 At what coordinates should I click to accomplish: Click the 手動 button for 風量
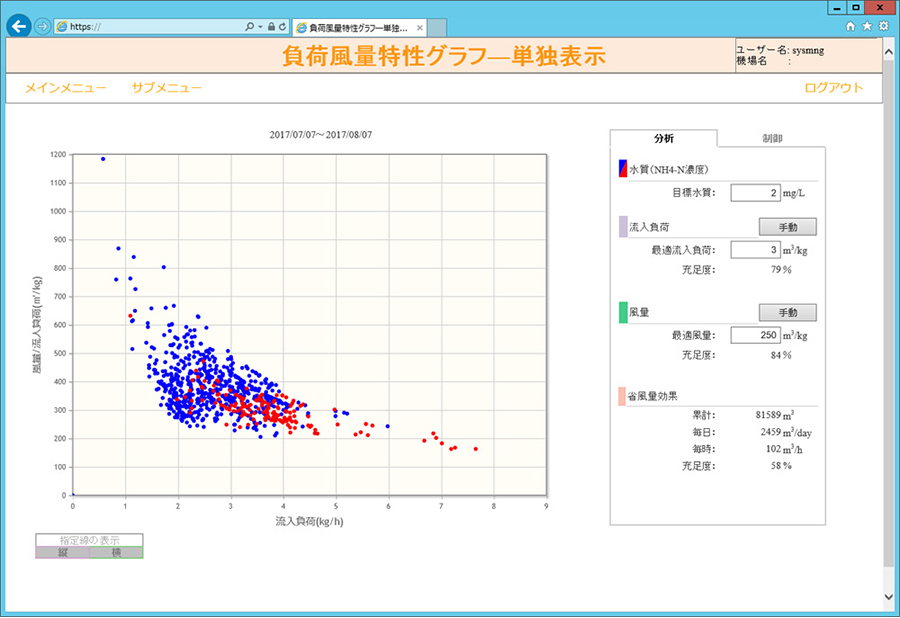788,313
